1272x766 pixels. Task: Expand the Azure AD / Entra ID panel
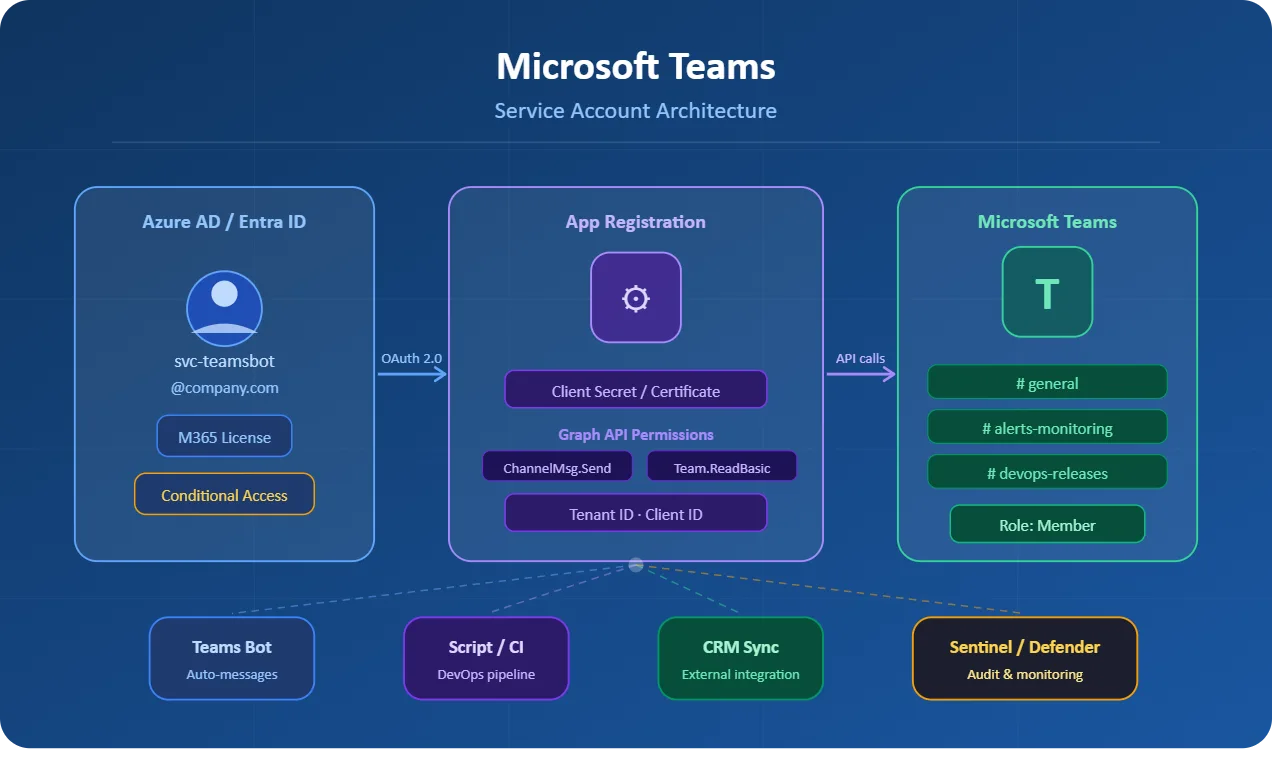tap(224, 221)
